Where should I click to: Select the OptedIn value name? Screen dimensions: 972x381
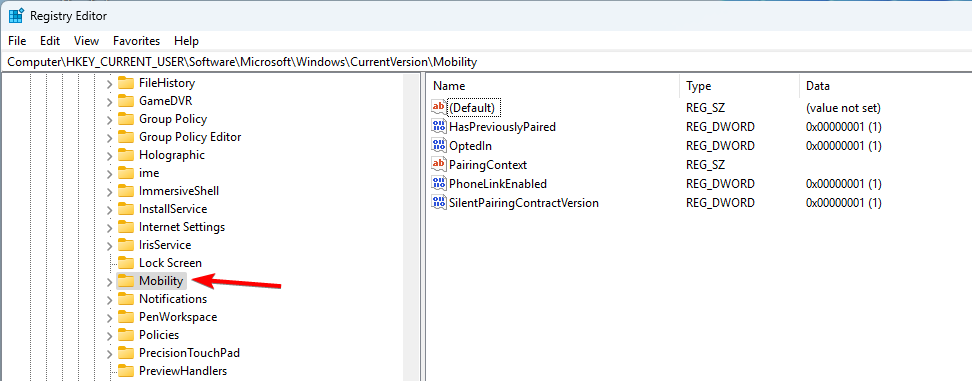[x=471, y=146]
